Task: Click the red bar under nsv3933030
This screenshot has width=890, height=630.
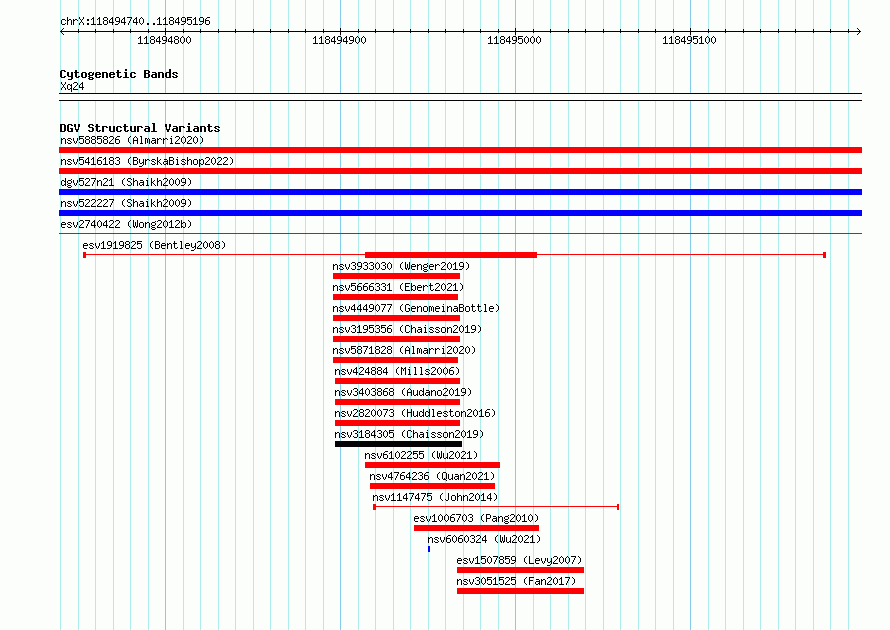Action: coord(396,276)
